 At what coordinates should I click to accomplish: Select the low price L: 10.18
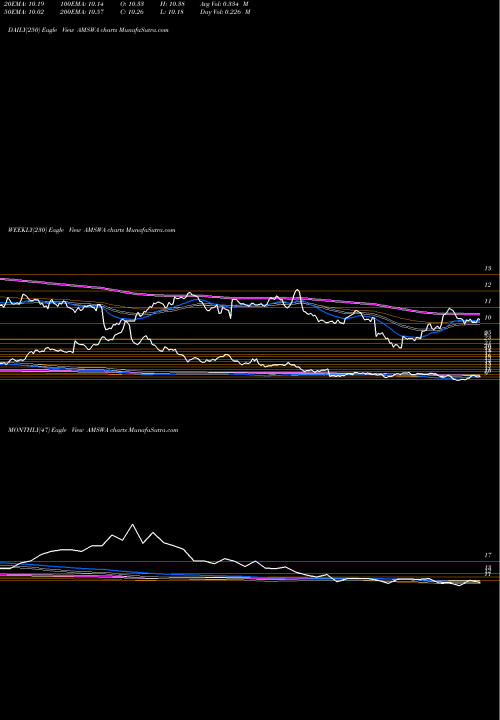(172, 12)
